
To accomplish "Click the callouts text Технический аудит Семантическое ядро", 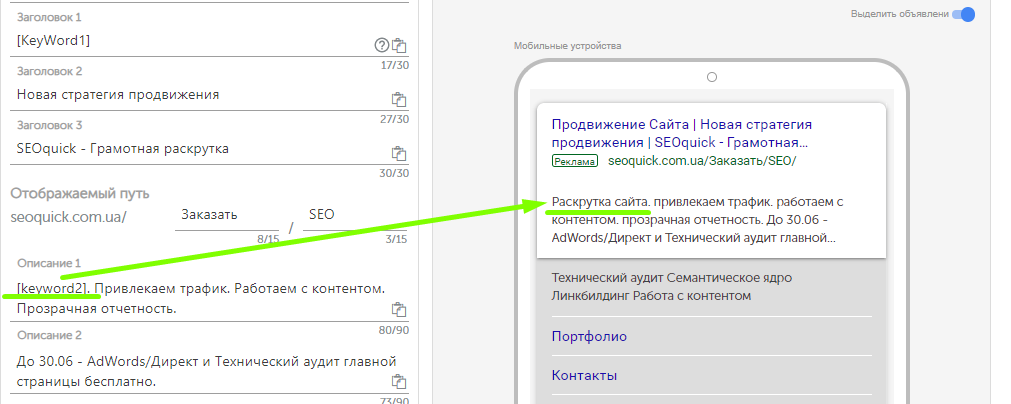I will coord(672,287).
